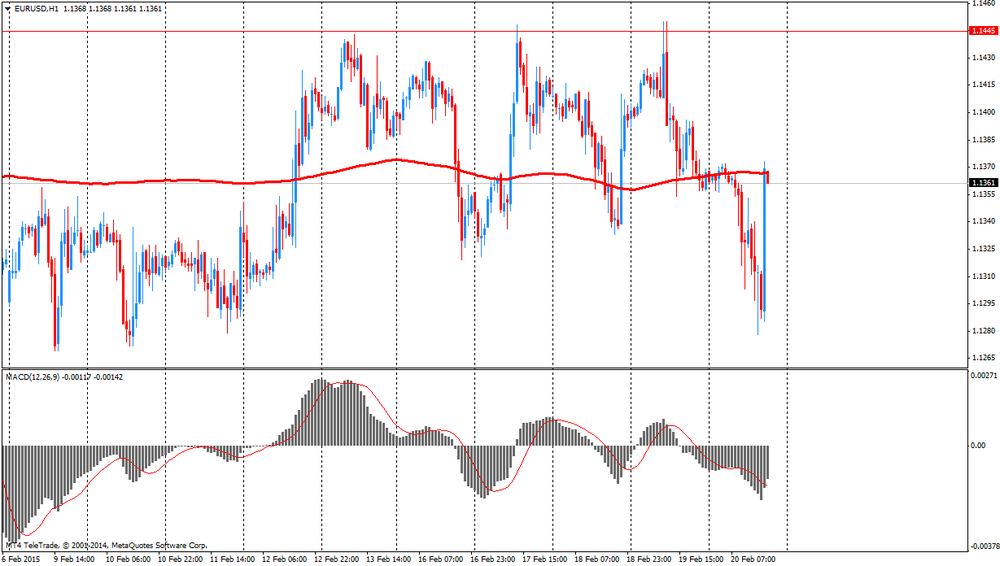
Task: Click the red 1.1445 price level label
Action: [x=983, y=31]
